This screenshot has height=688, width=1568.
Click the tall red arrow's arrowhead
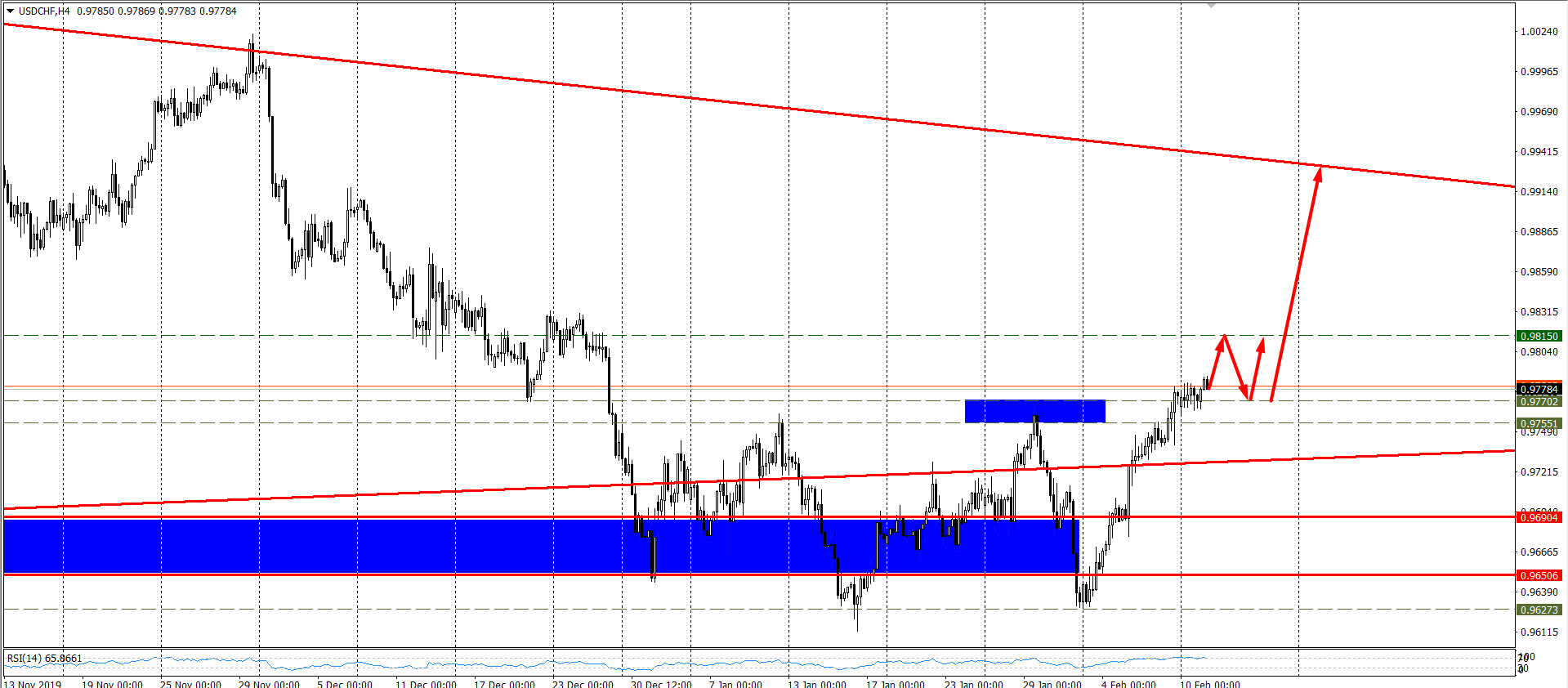tap(1318, 172)
